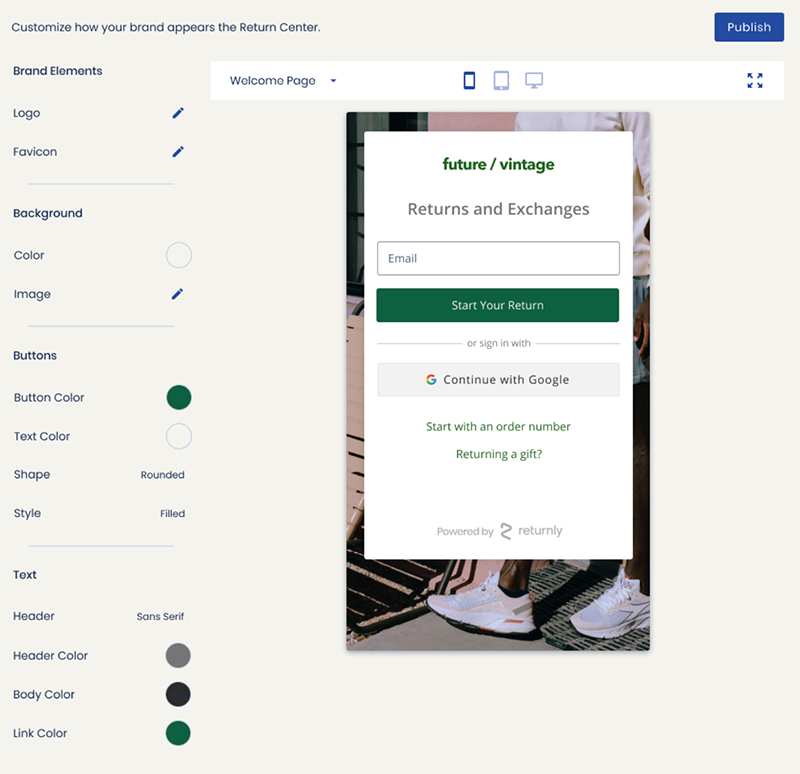
Task: Edit the Logo with the pencil icon
Action: [x=178, y=113]
